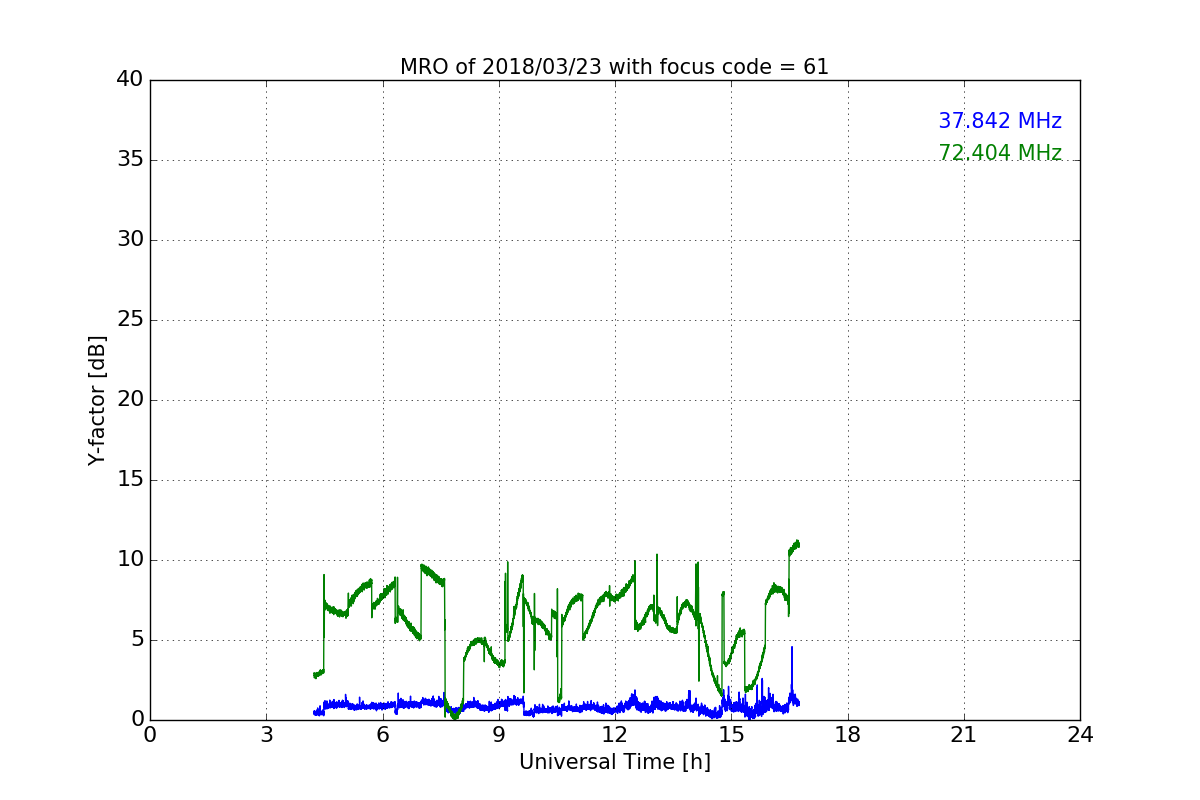Click the x-axis tick label 9
Viewport: 1200px width, 800px height.
[498, 735]
